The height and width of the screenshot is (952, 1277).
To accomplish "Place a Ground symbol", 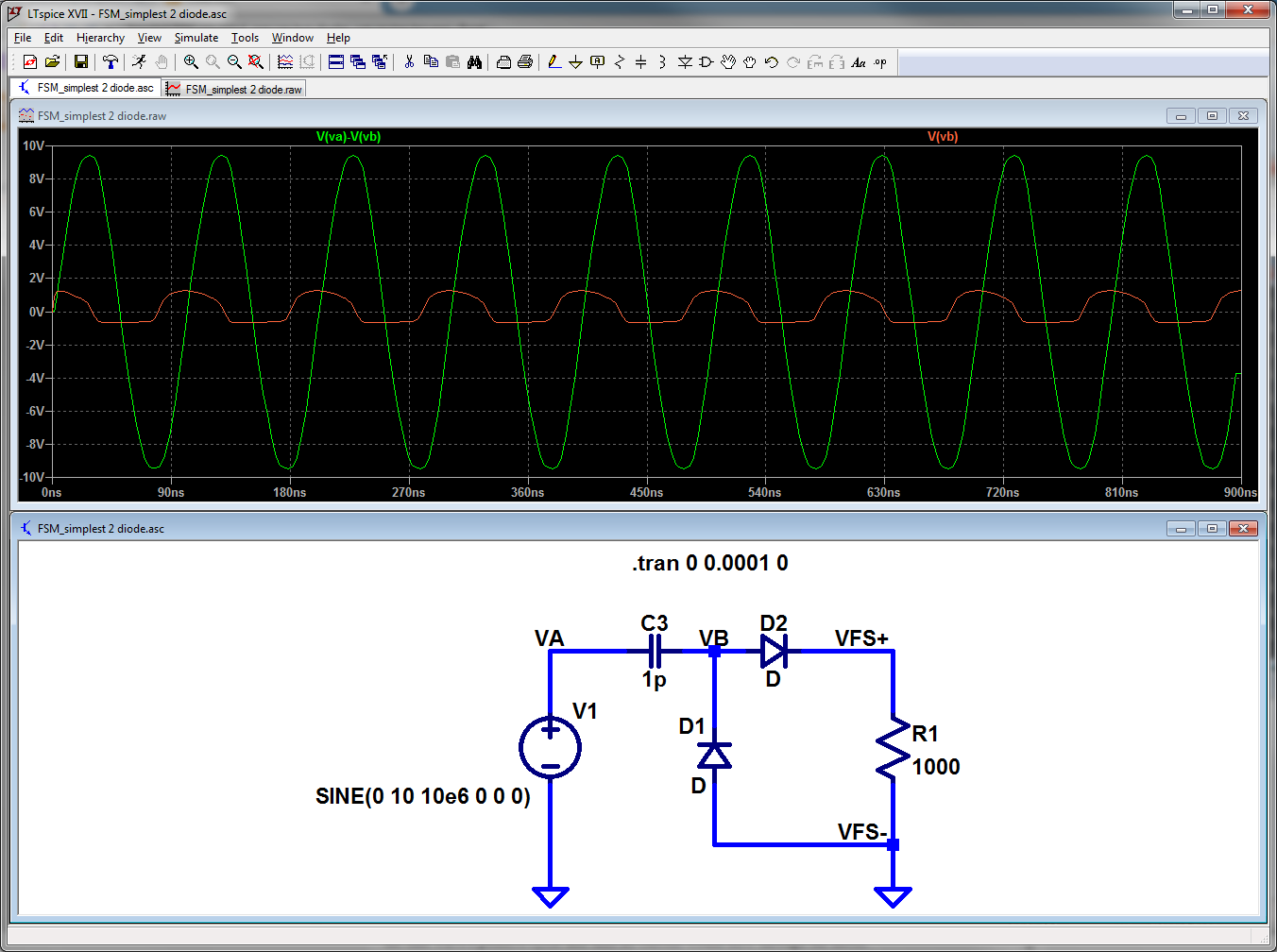I will (576, 61).
